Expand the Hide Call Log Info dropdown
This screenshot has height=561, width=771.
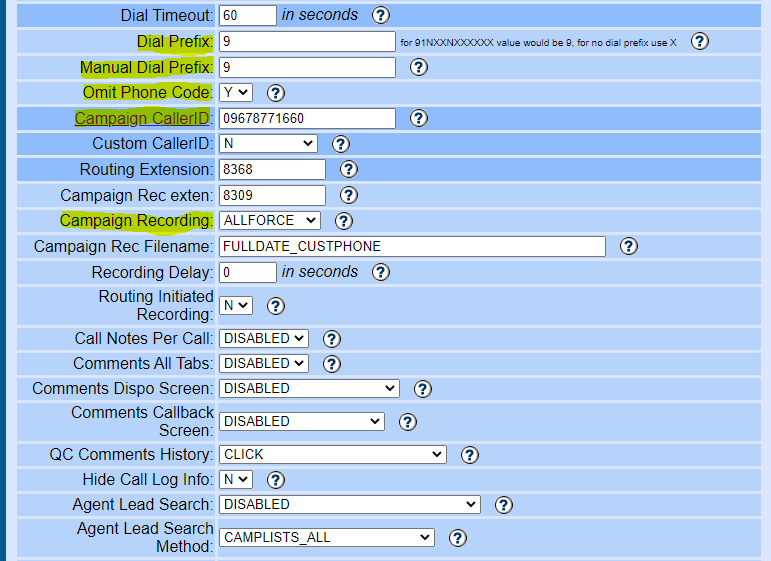[x=236, y=479]
